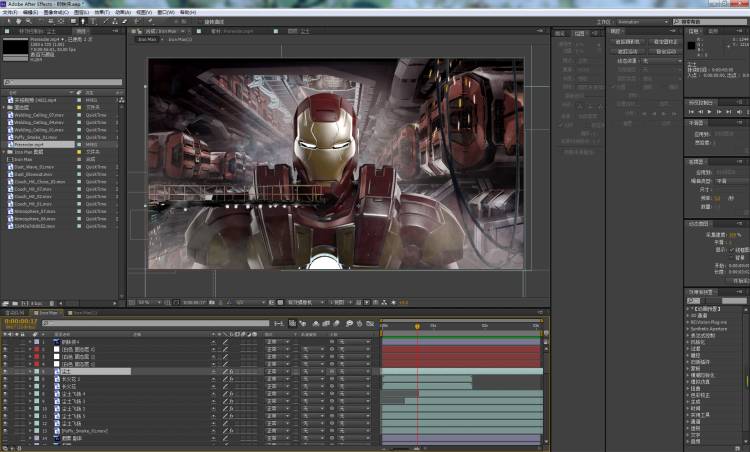Toggle eye icon of first red solid layer

[x=5, y=349]
